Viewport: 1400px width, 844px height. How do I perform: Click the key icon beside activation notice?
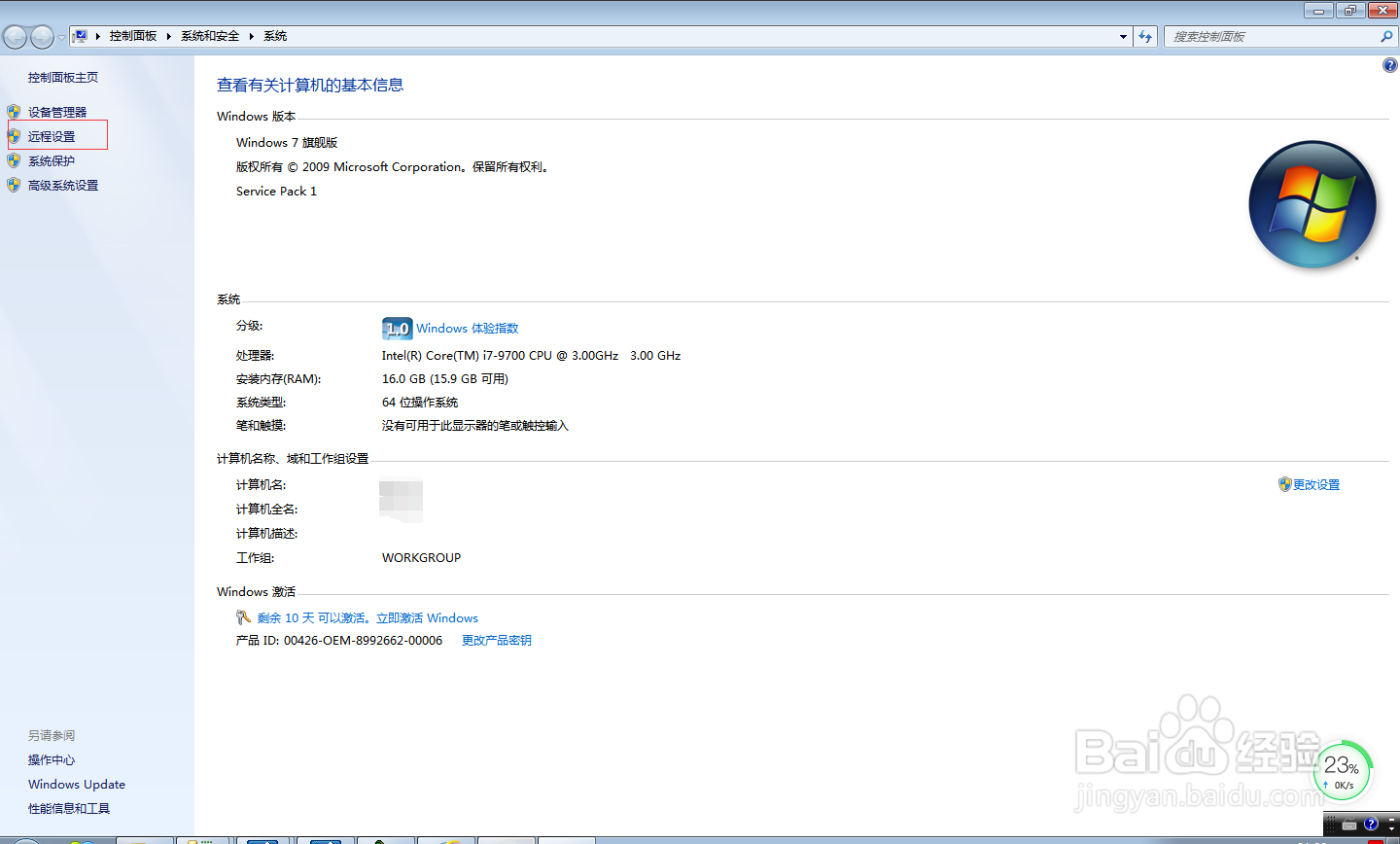tap(243, 617)
